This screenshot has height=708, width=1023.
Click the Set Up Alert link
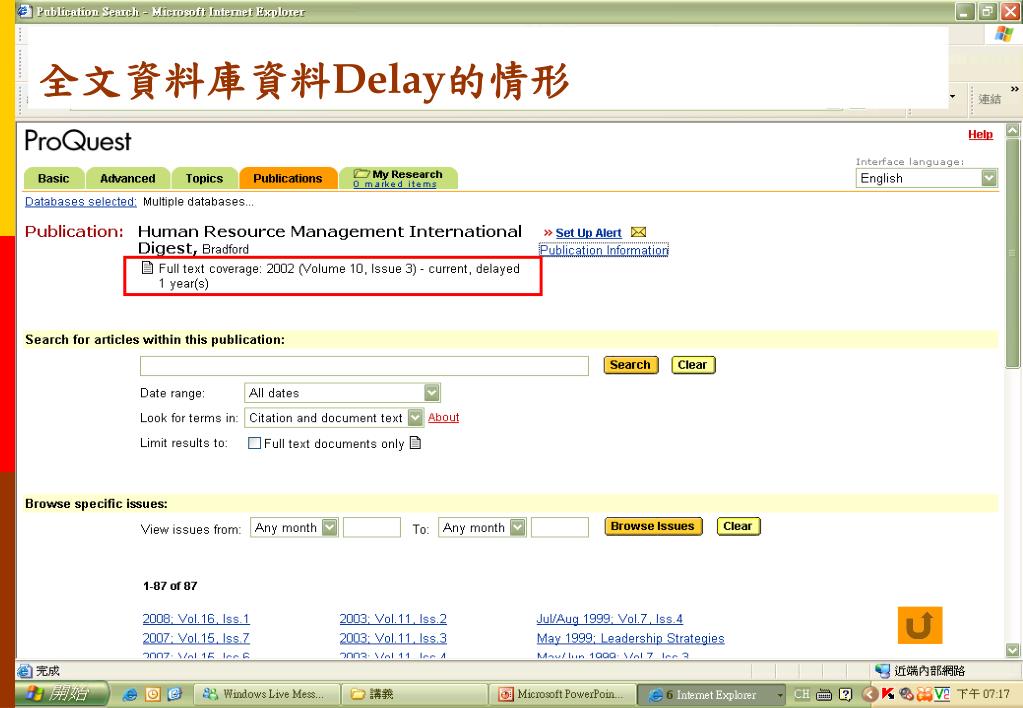pos(588,233)
